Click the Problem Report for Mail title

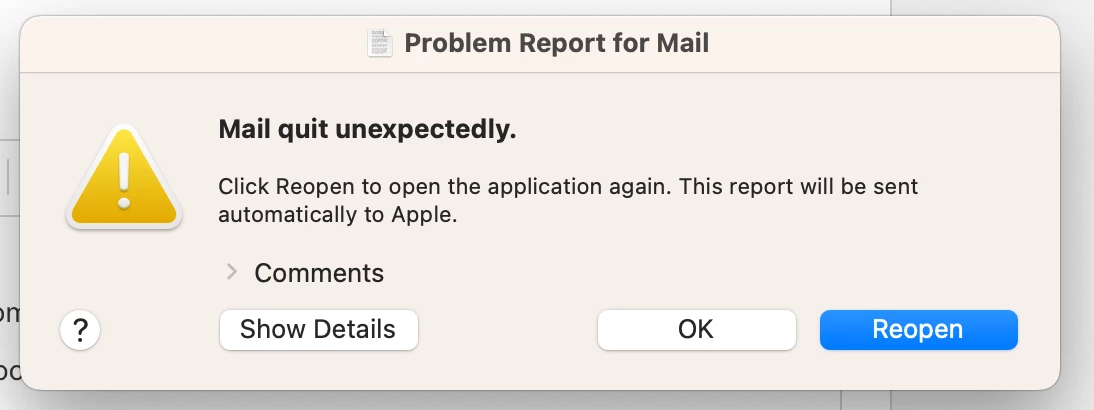556,43
